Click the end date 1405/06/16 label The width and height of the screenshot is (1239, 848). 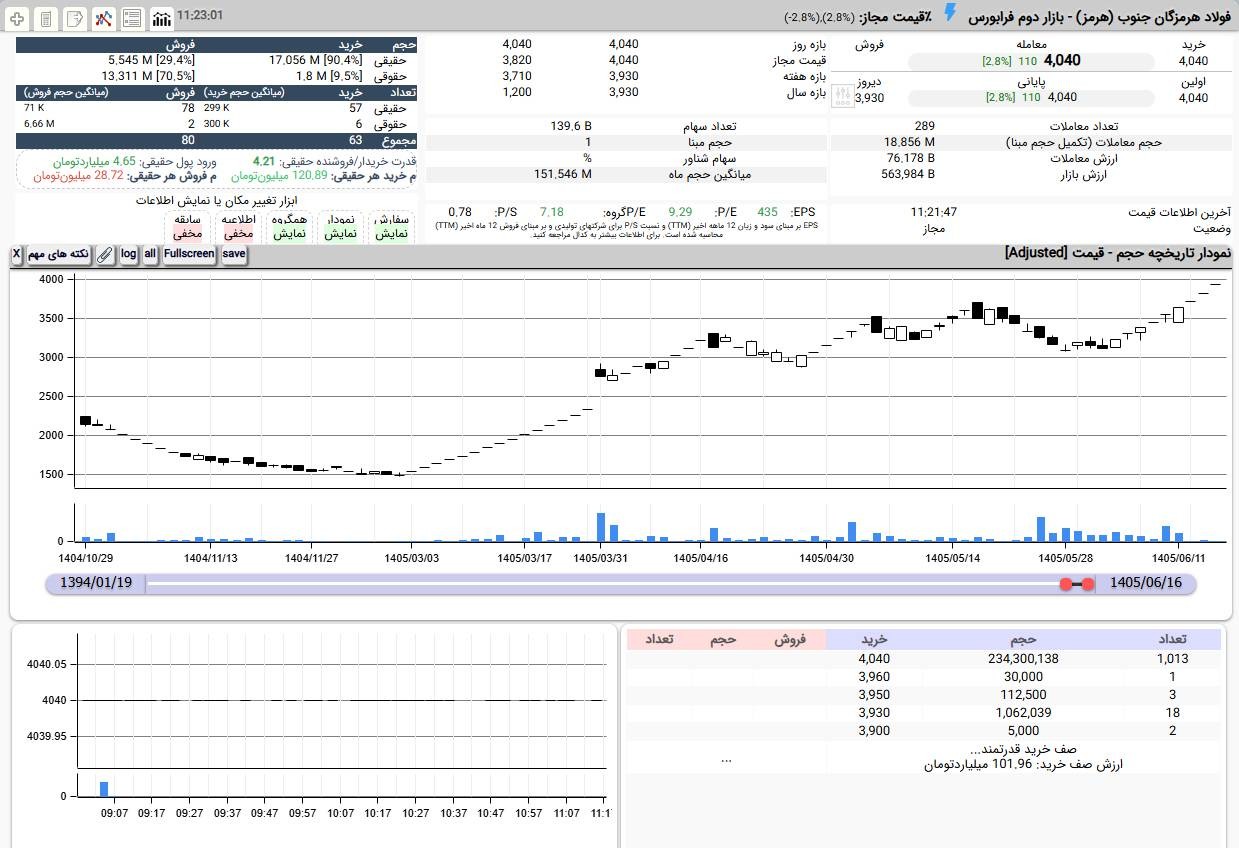(1146, 583)
